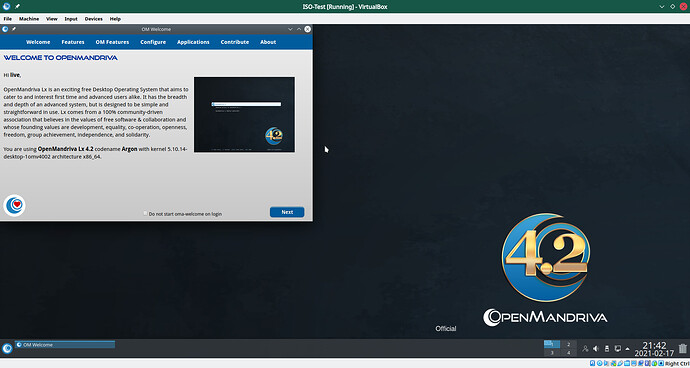Screen dimensions: 690x368
Task: Click VirtualBox USB status icon
Action: tap(620, 363)
